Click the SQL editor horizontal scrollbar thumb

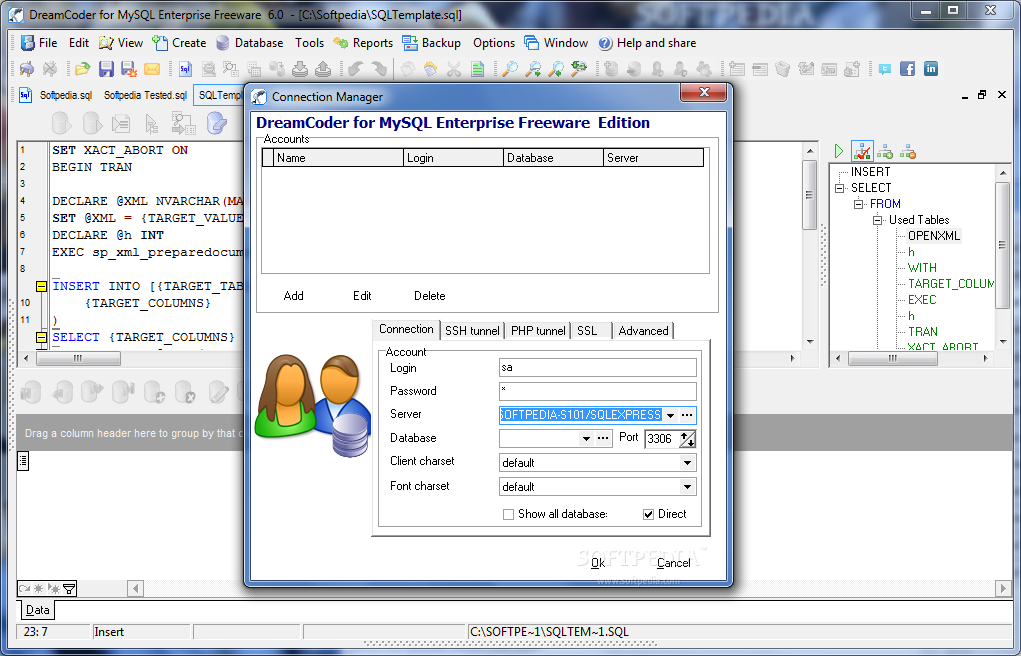[x=78, y=358]
